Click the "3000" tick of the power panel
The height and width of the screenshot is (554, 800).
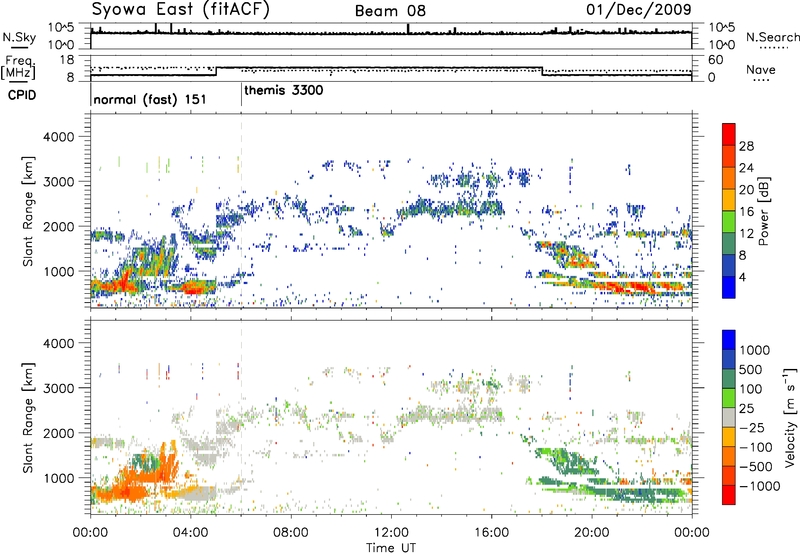tap(58, 182)
